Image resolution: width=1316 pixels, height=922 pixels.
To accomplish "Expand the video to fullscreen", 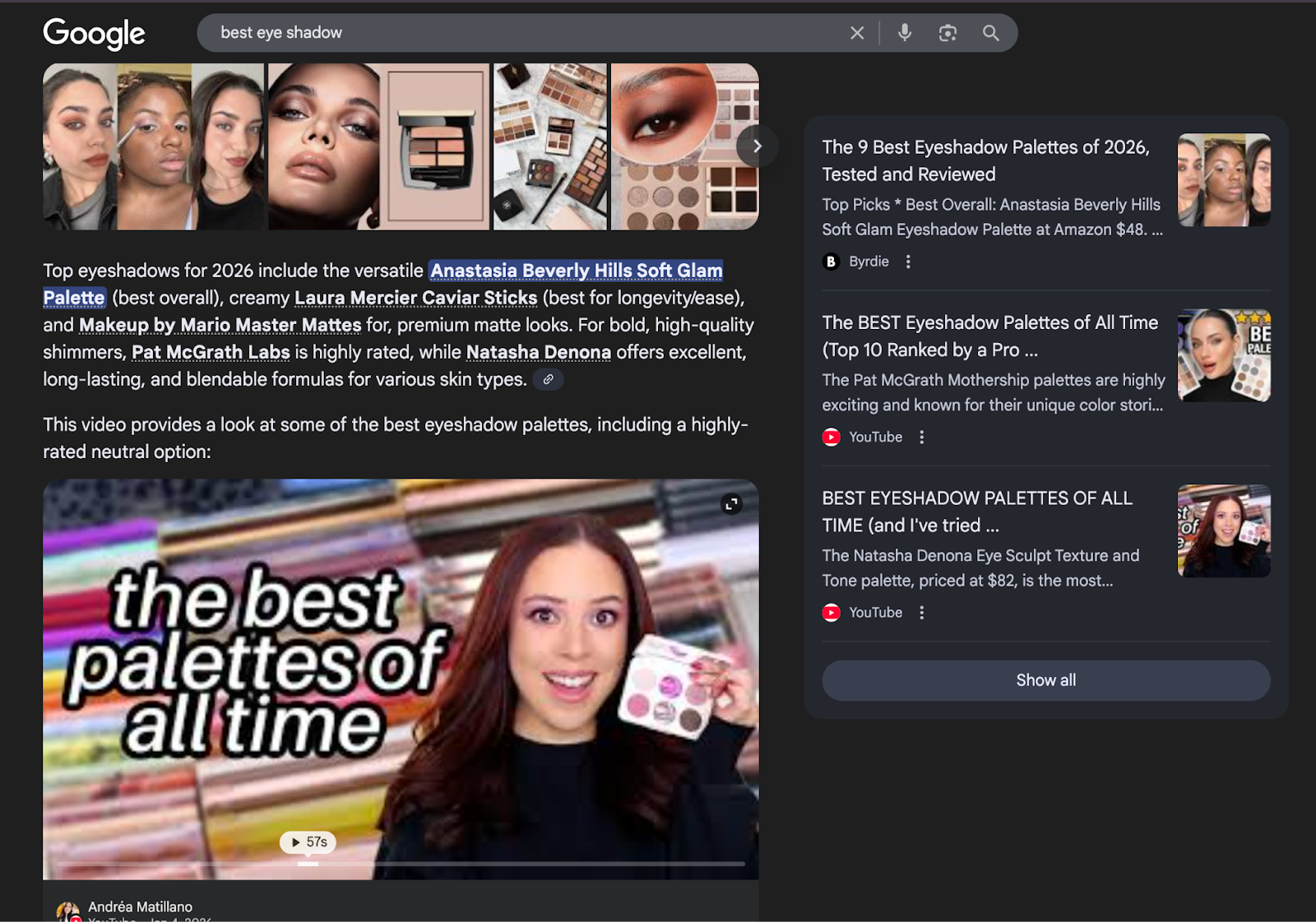I will pyautogui.click(x=731, y=504).
